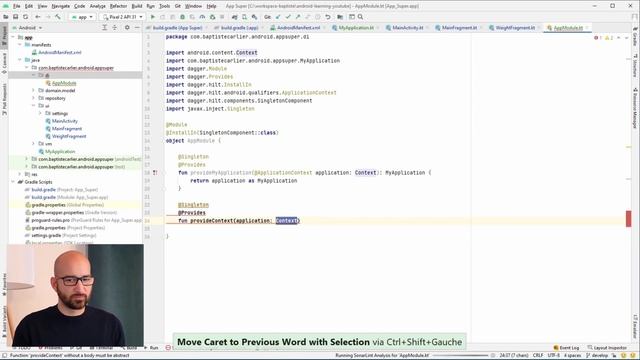The width and height of the screenshot is (640, 360).
Task: Click the Debug app bug icon
Action: pos(182,17)
